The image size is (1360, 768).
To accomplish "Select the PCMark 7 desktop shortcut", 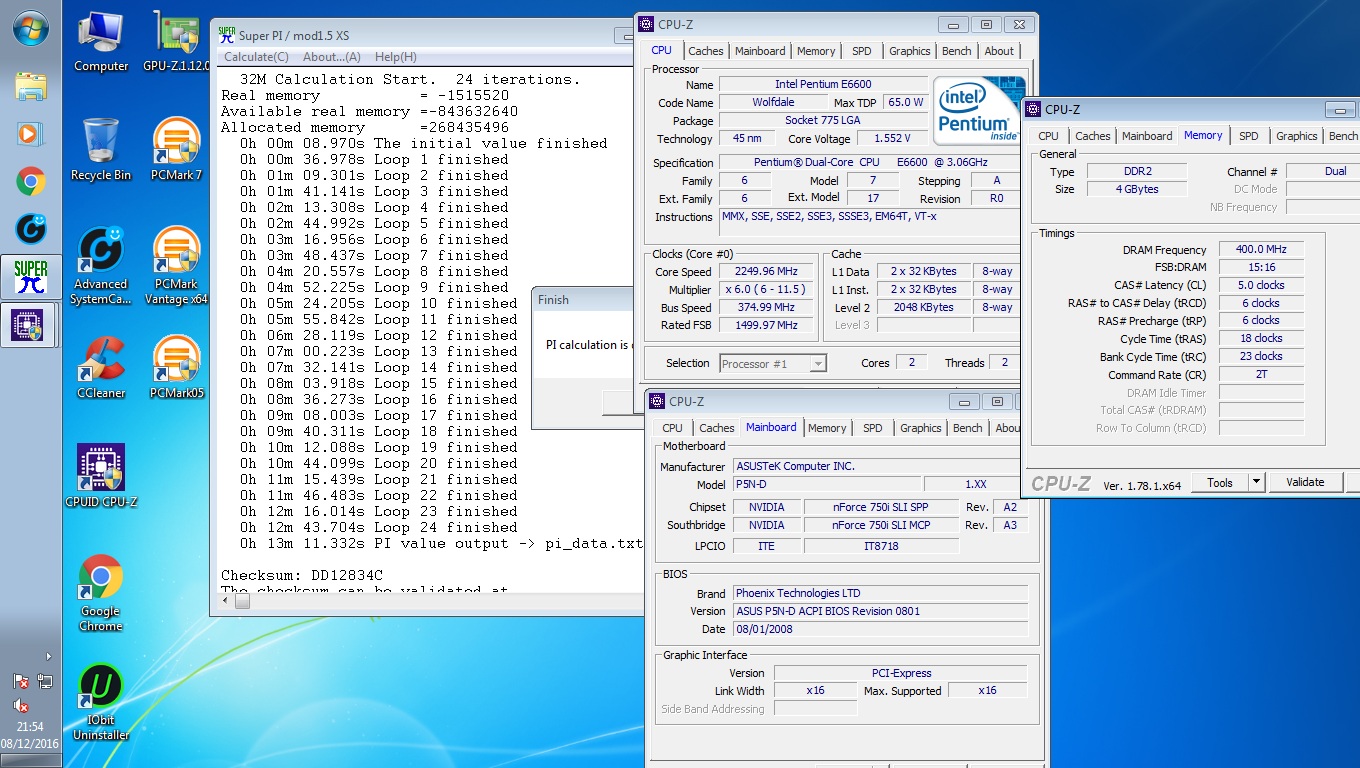I will click(x=177, y=150).
